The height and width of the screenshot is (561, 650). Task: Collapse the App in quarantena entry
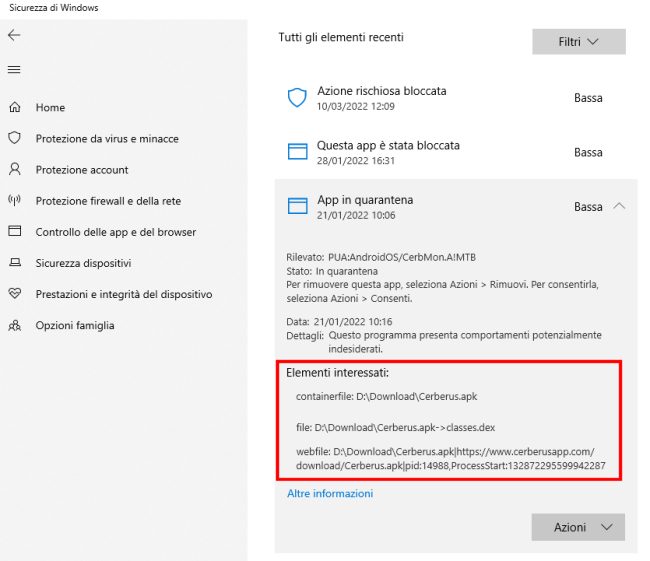click(x=619, y=206)
